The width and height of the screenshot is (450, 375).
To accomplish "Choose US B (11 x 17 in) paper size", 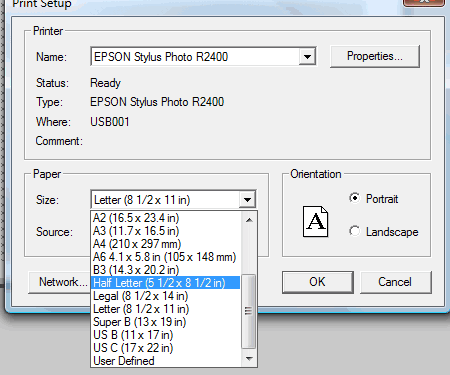I will coord(166,335).
